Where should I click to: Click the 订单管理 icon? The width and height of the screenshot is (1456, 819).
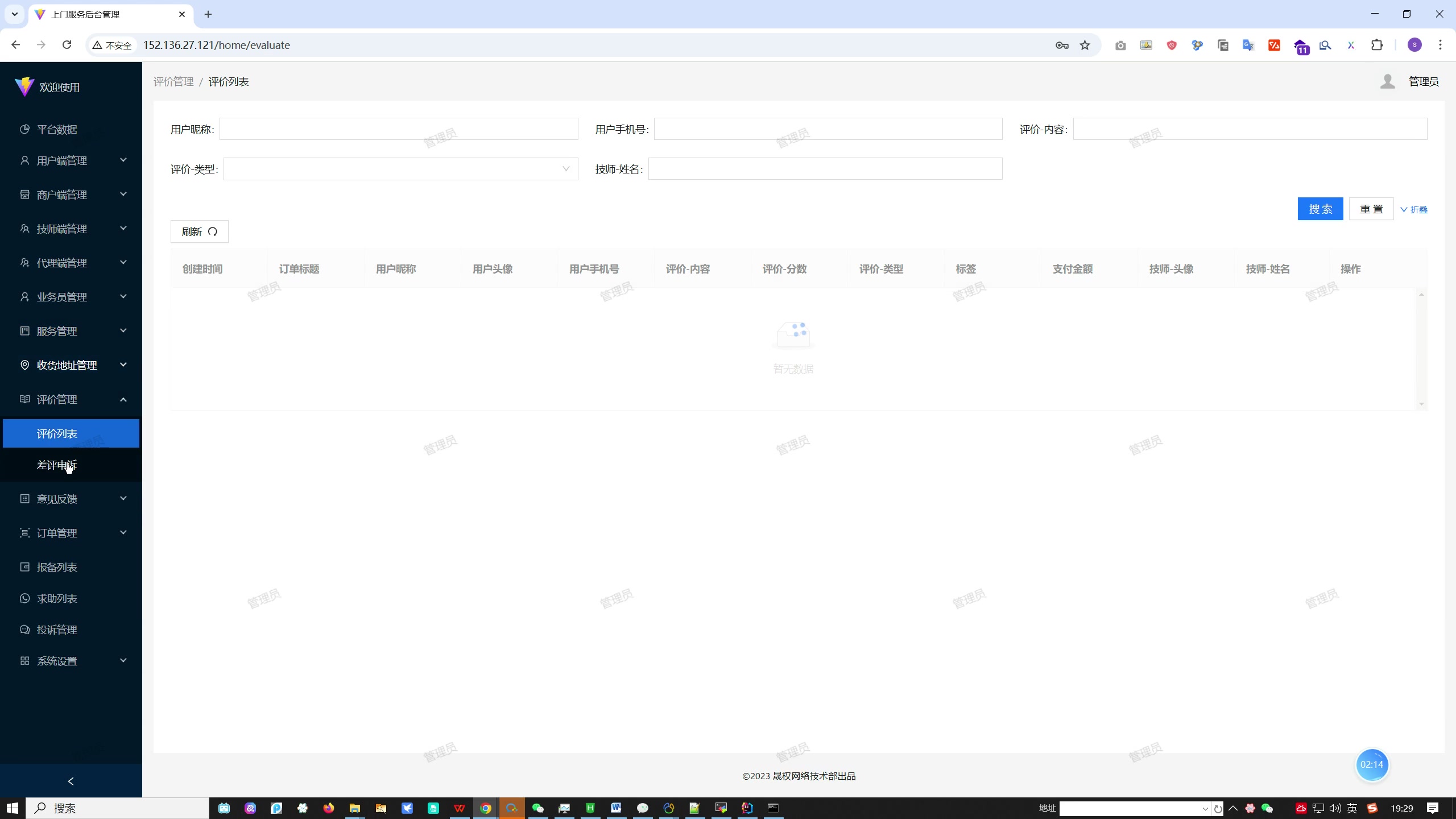[24, 533]
